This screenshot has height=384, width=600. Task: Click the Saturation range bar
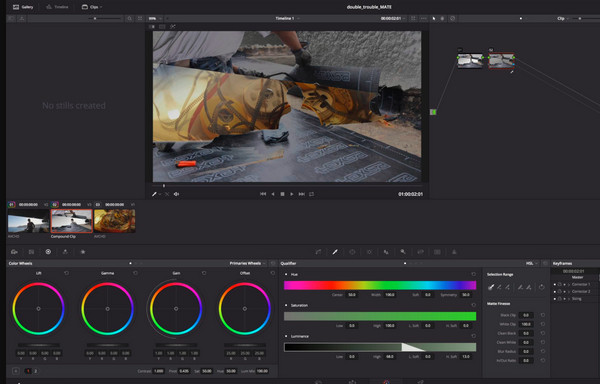point(380,316)
